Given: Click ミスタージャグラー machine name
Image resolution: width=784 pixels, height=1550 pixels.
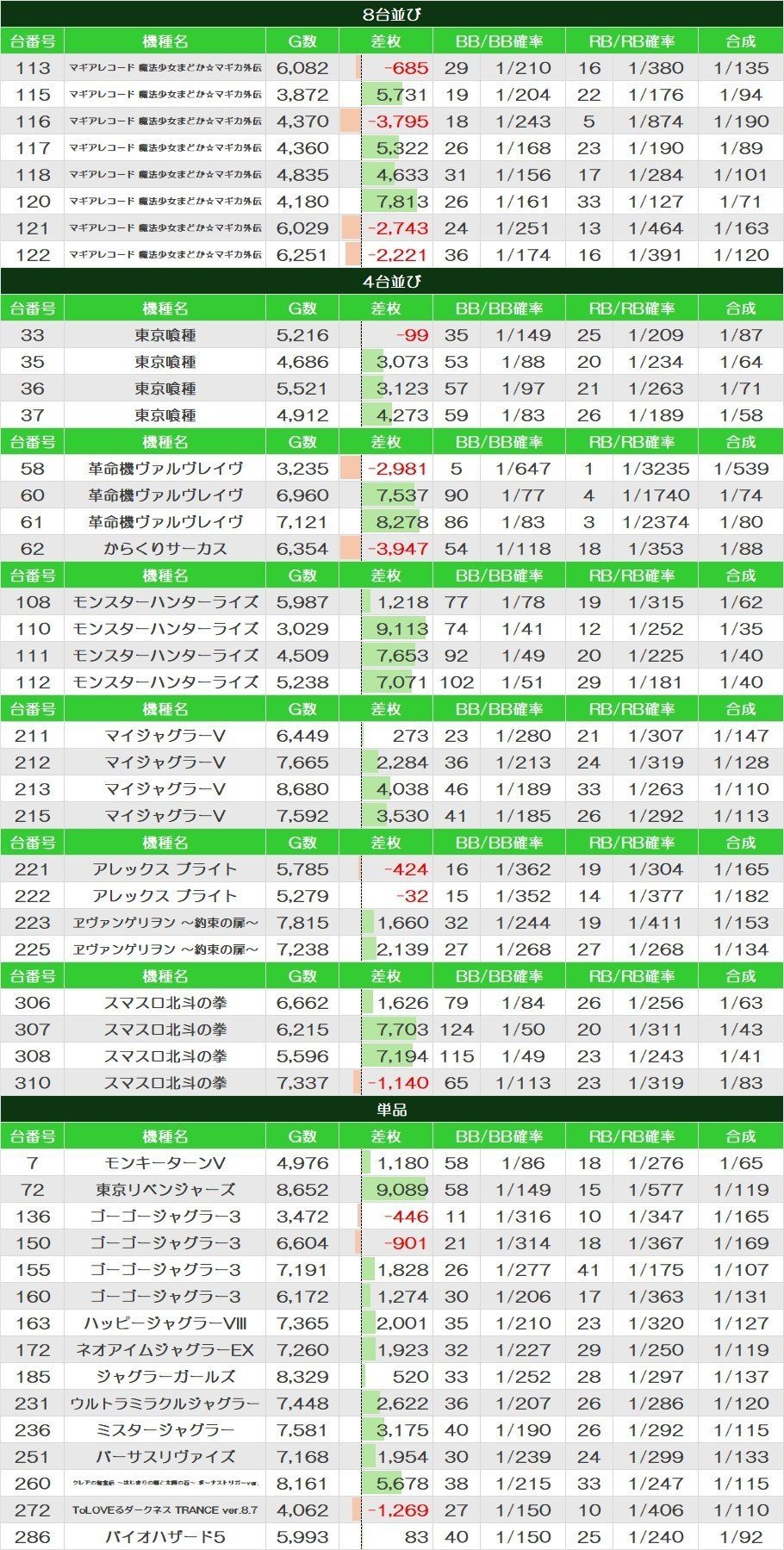Looking at the screenshot, I should tap(165, 1430).
